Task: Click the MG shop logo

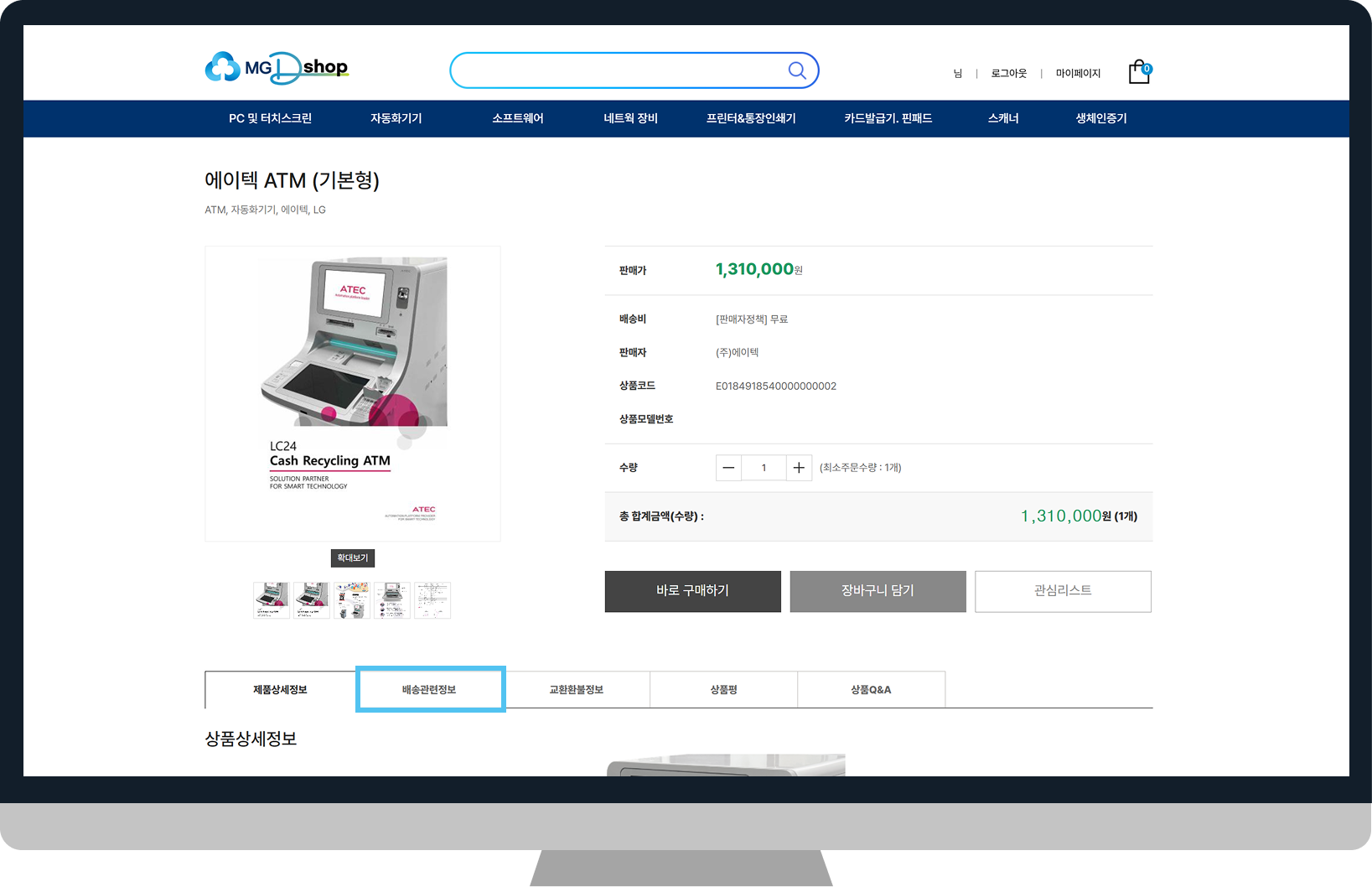Action: [x=277, y=68]
